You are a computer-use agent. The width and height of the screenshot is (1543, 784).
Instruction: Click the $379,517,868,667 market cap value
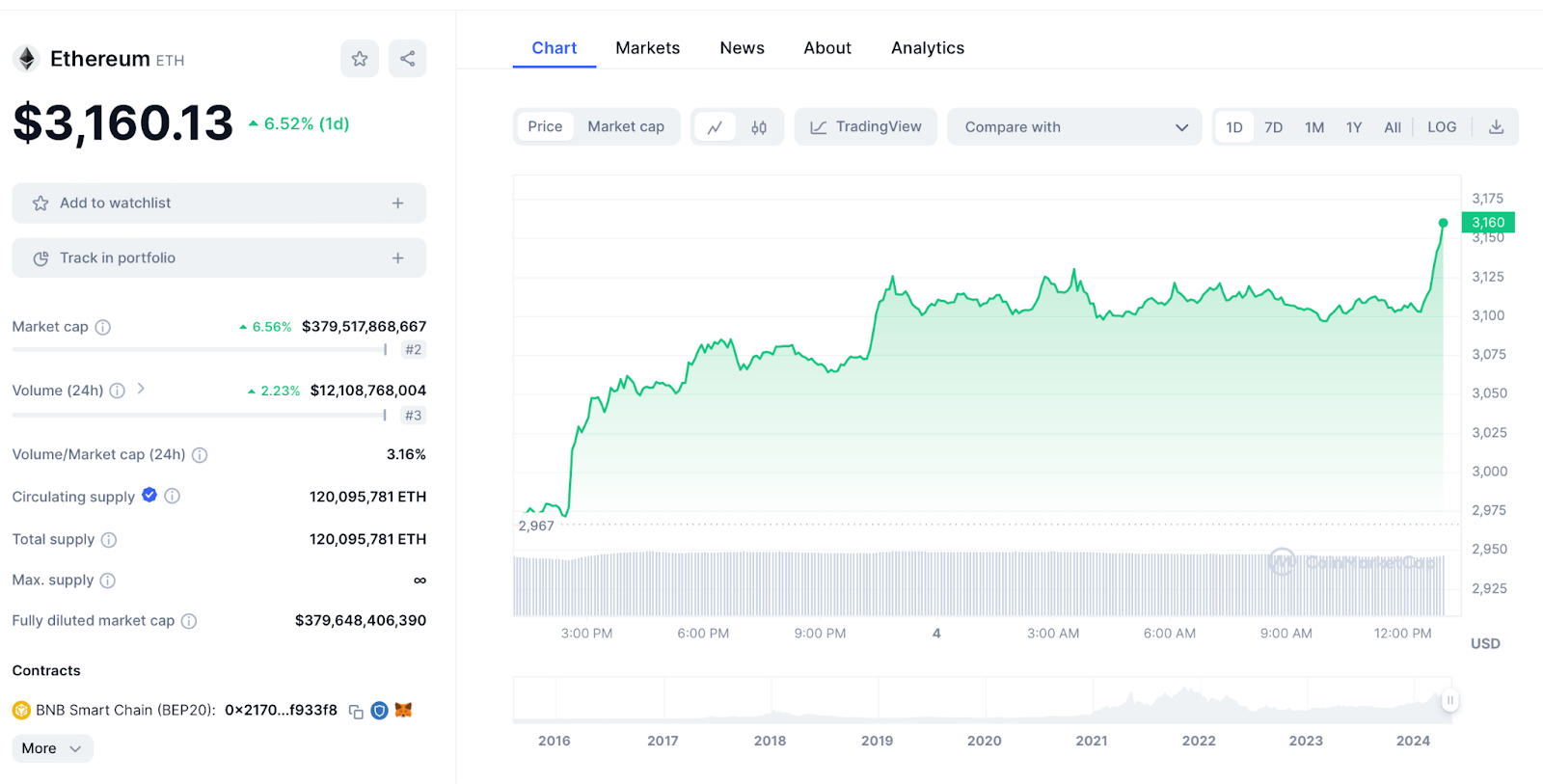tap(364, 327)
